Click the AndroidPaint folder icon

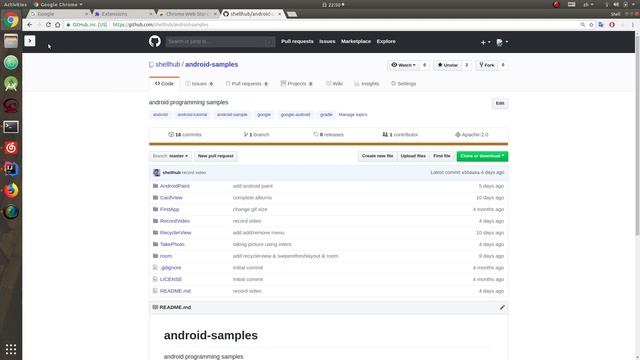point(155,186)
